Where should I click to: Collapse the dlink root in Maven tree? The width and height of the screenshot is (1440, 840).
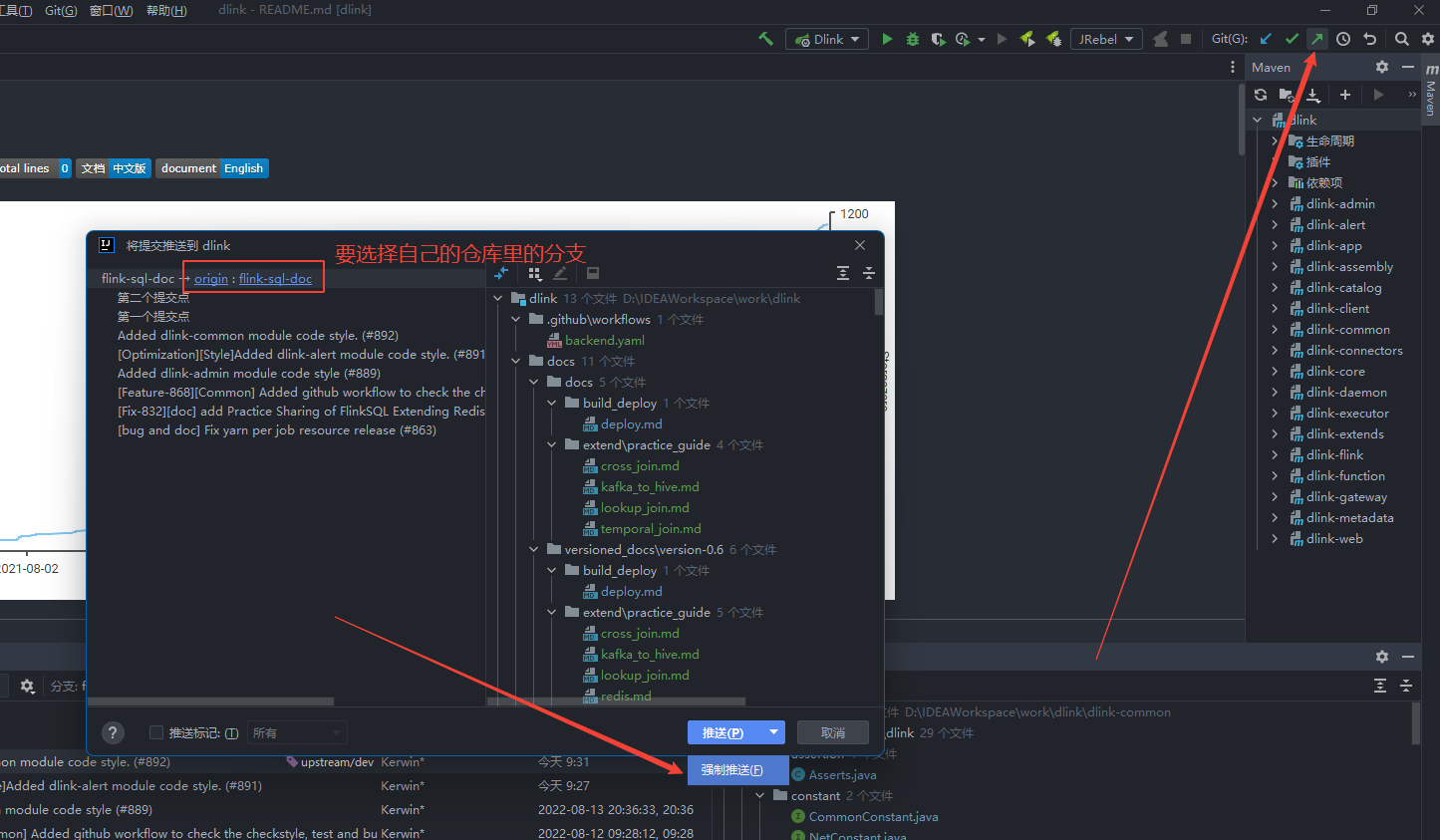(x=1257, y=120)
